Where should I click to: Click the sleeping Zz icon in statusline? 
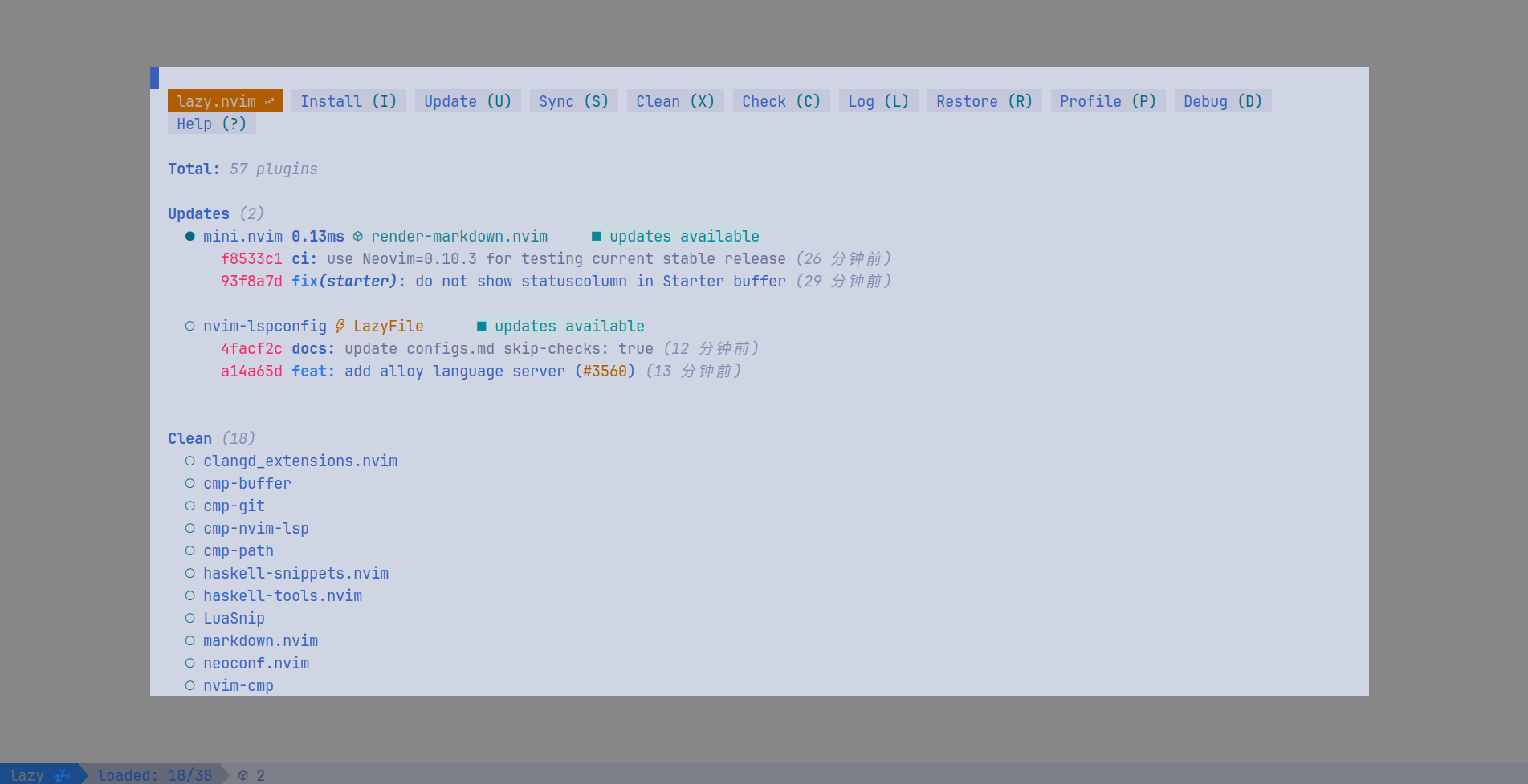pos(63,774)
